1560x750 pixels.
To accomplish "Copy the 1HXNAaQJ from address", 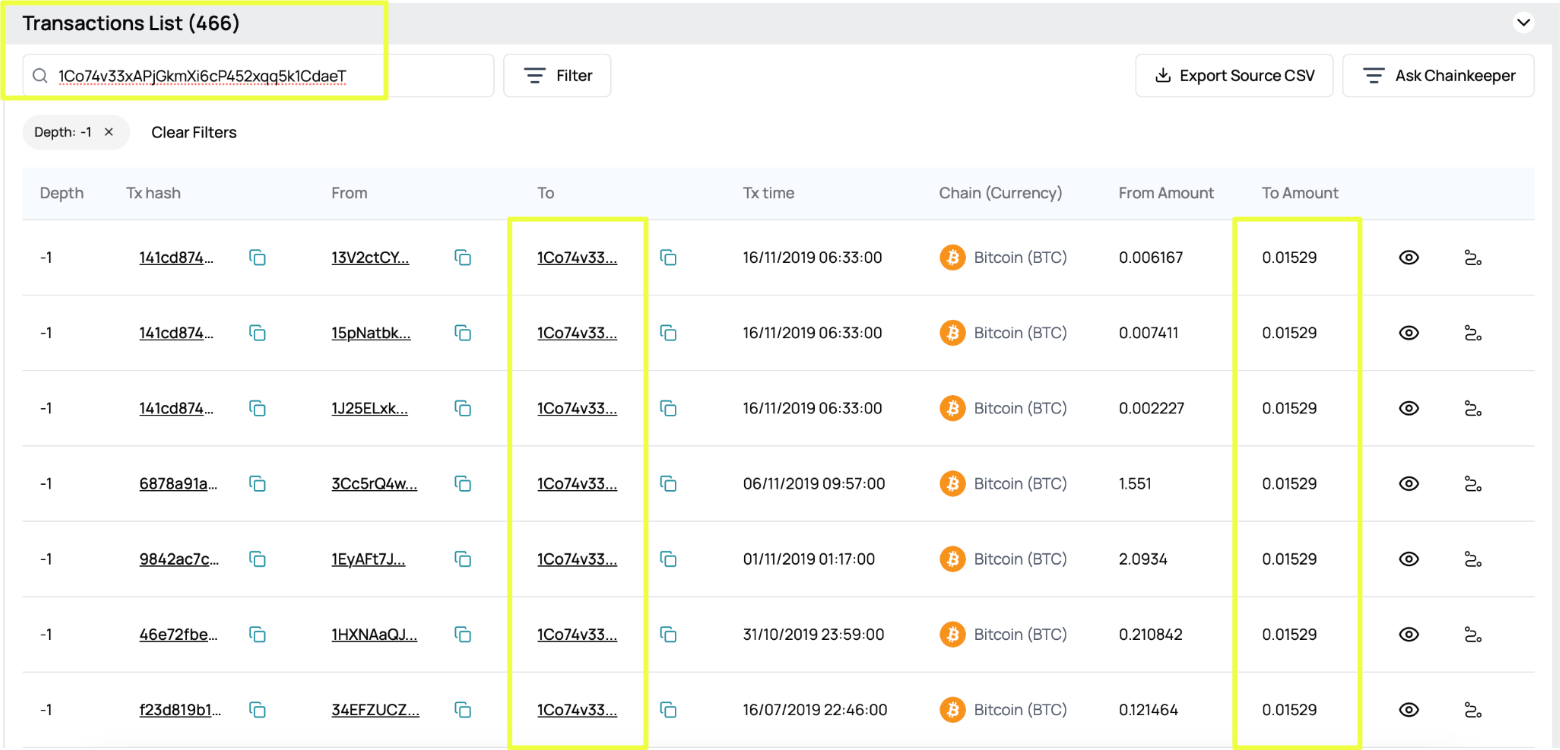I will pos(463,634).
